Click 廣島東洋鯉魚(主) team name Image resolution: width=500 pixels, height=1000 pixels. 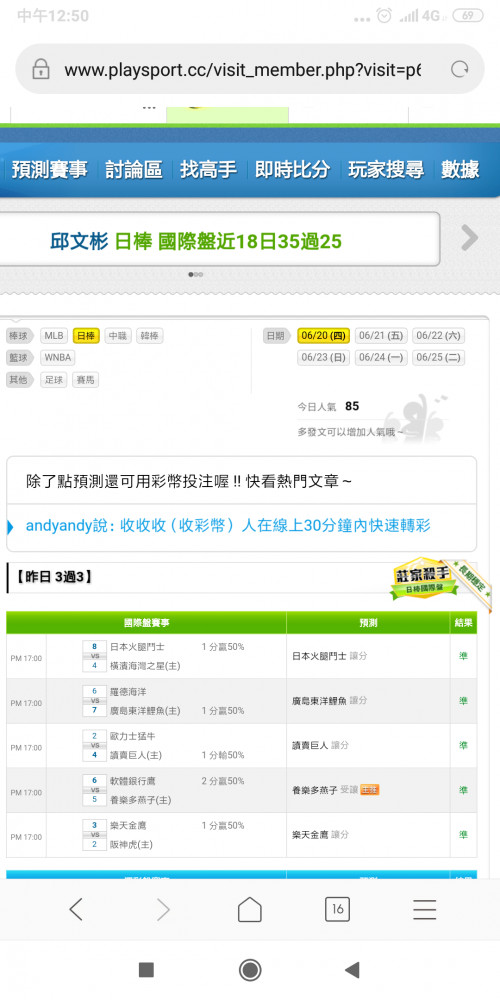point(145,710)
